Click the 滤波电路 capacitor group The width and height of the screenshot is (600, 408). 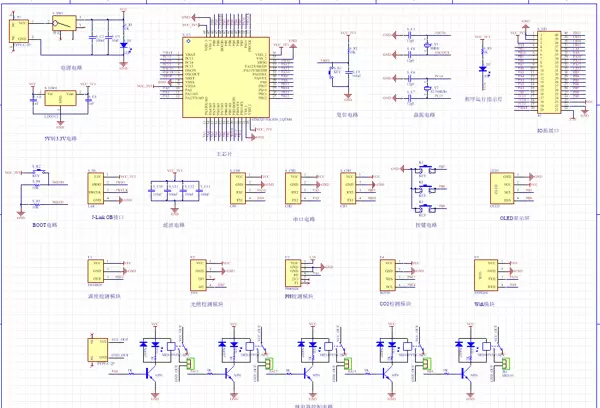(x=173, y=190)
